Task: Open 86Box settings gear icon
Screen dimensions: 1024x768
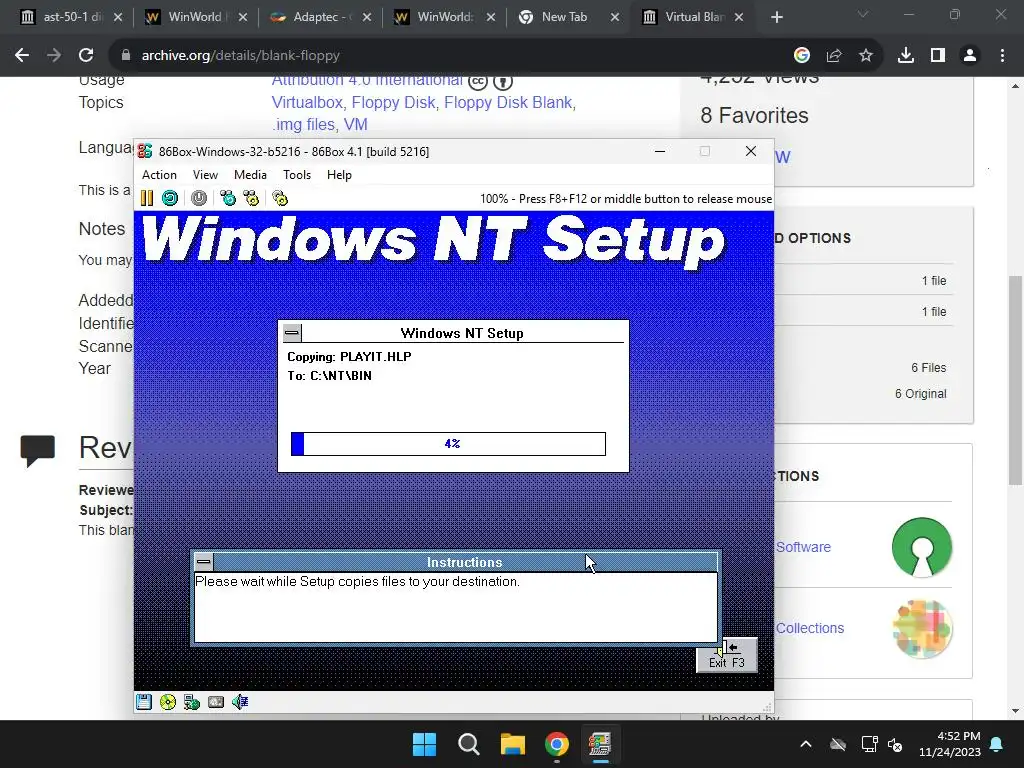Action: tap(280, 198)
